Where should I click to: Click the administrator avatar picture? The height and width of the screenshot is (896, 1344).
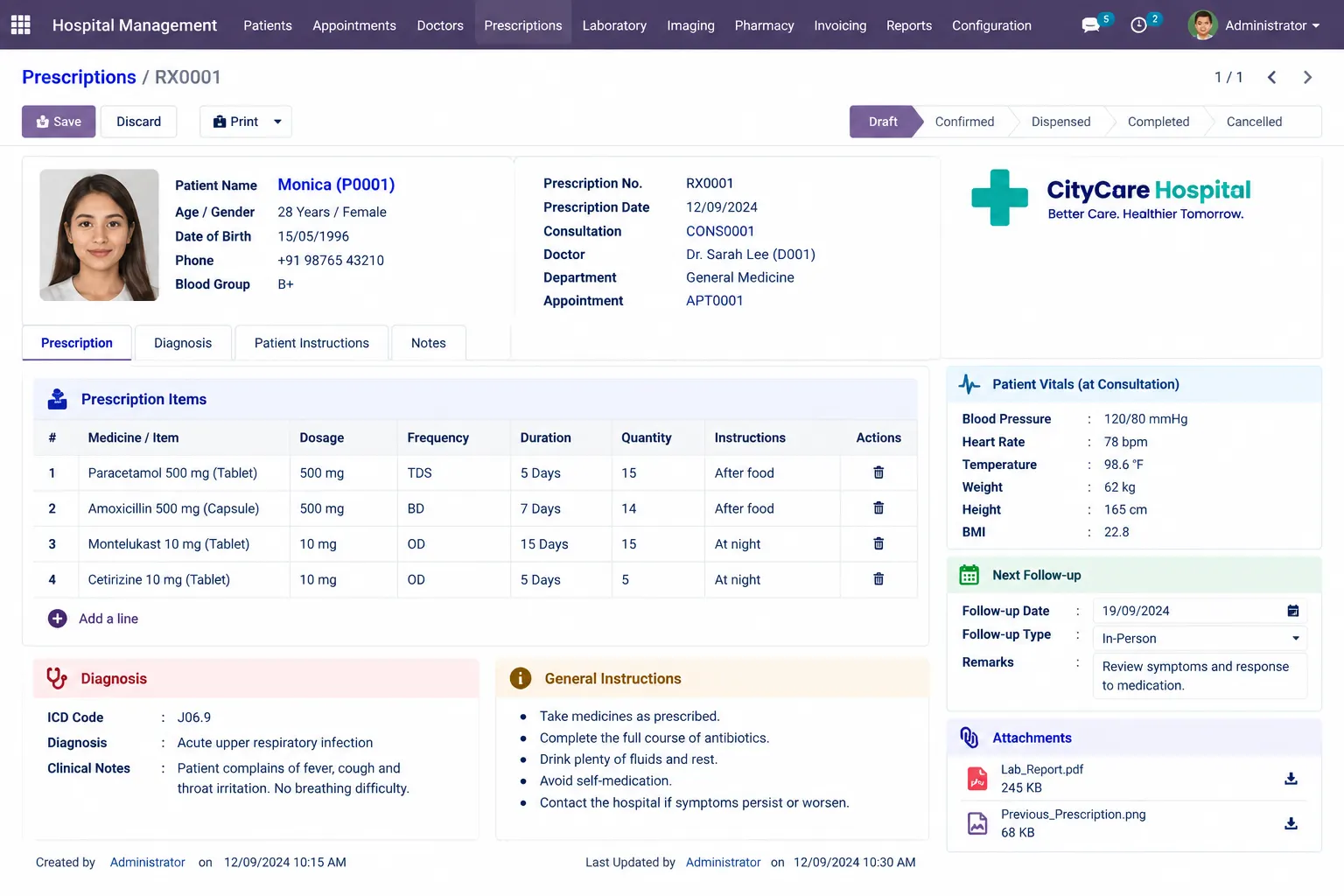1203,25
